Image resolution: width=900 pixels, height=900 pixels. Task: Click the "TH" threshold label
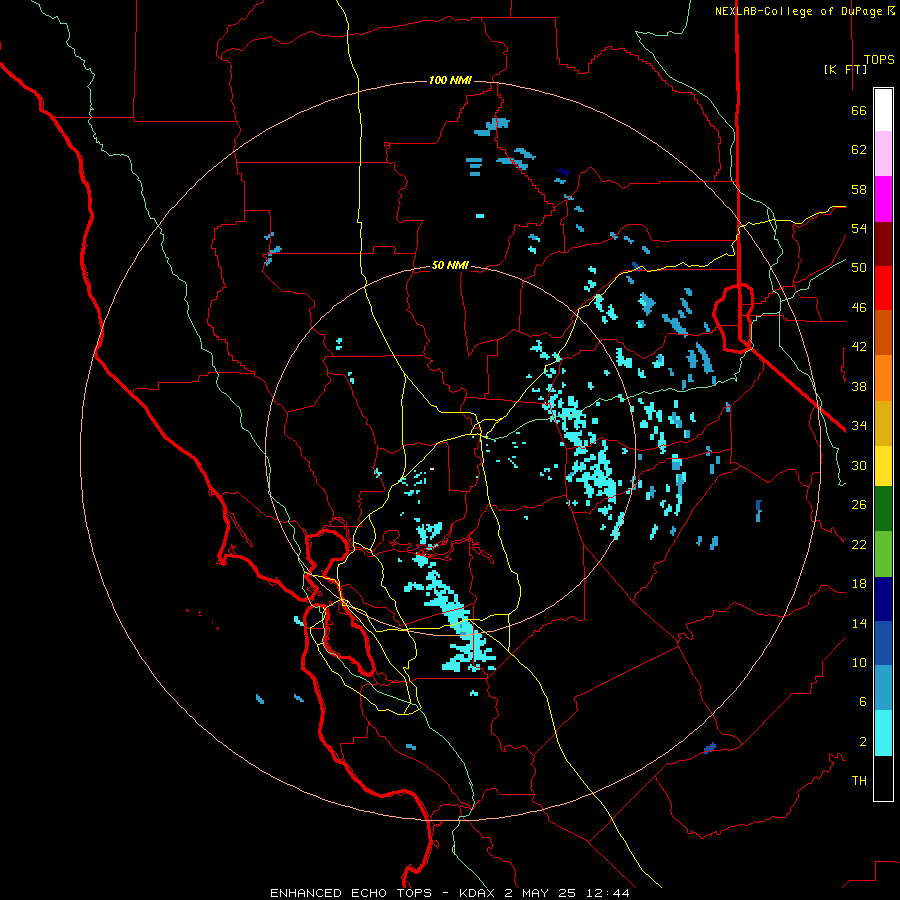click(x=859, y=780)
